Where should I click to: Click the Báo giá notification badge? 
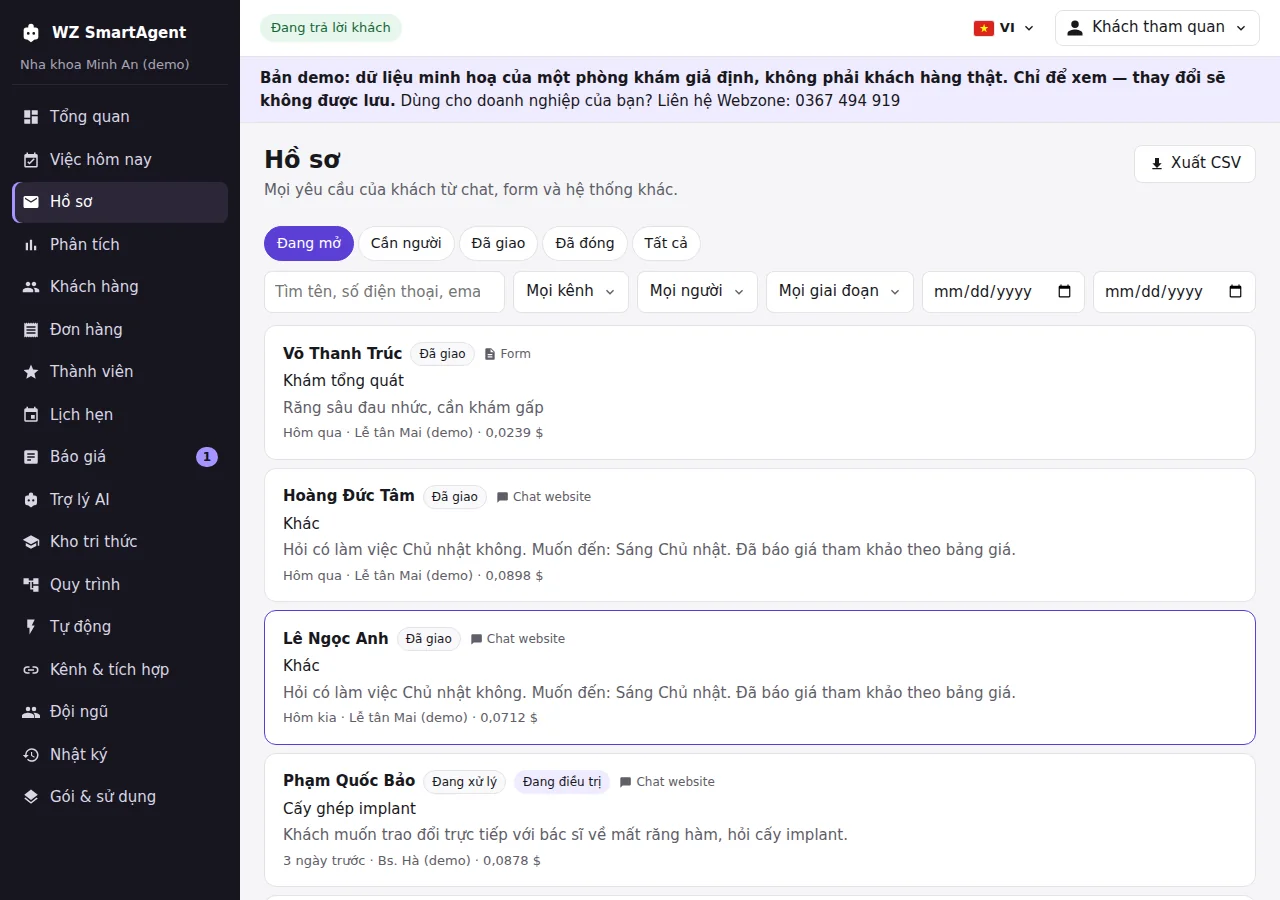(x=207, y=457)
